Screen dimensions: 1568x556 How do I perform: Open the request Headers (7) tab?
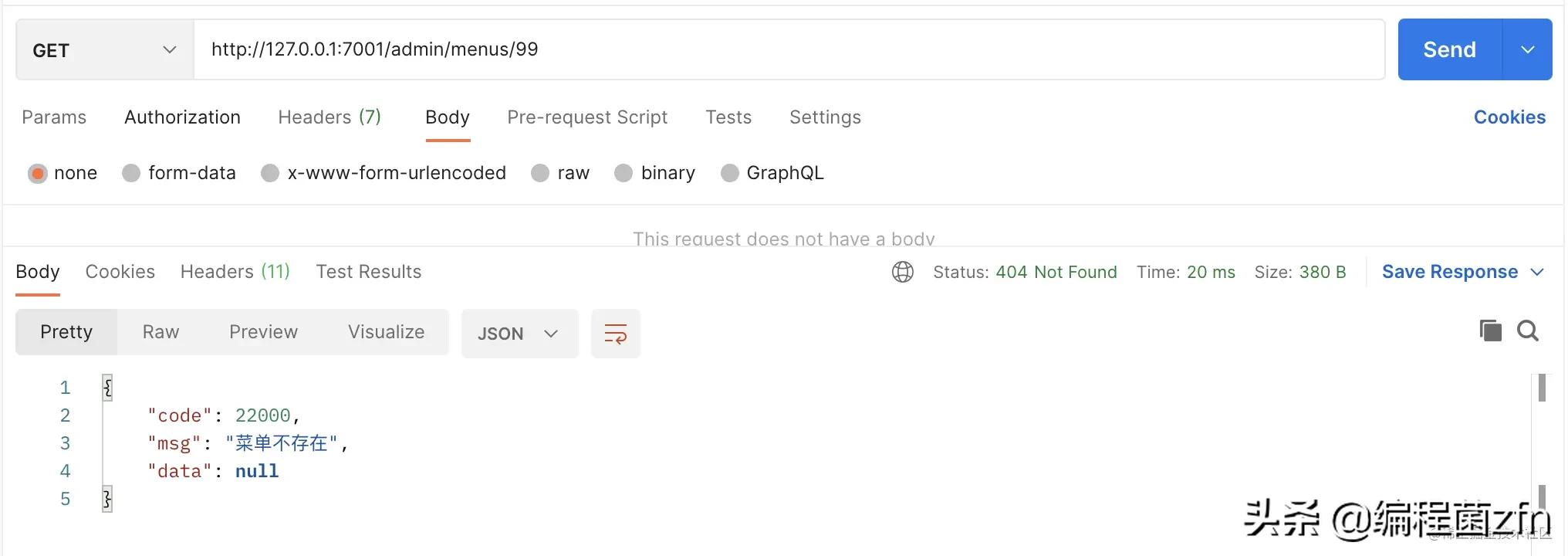329,117
